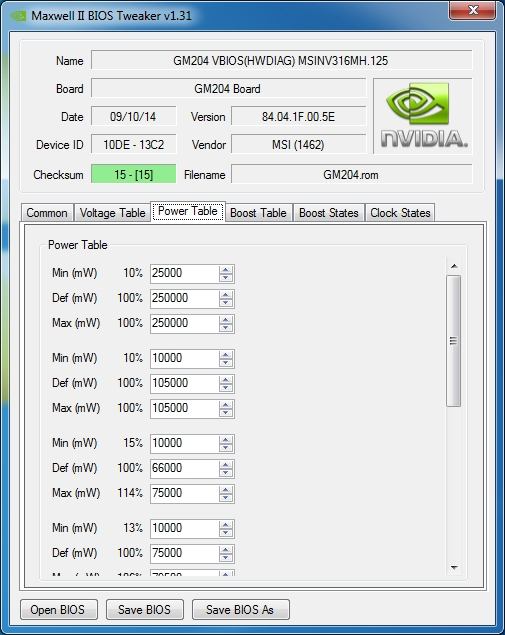Screen dimensions: 505x635
Task: Increase Max 105000 value with up arrow
Action: click(x=226, y=405)
